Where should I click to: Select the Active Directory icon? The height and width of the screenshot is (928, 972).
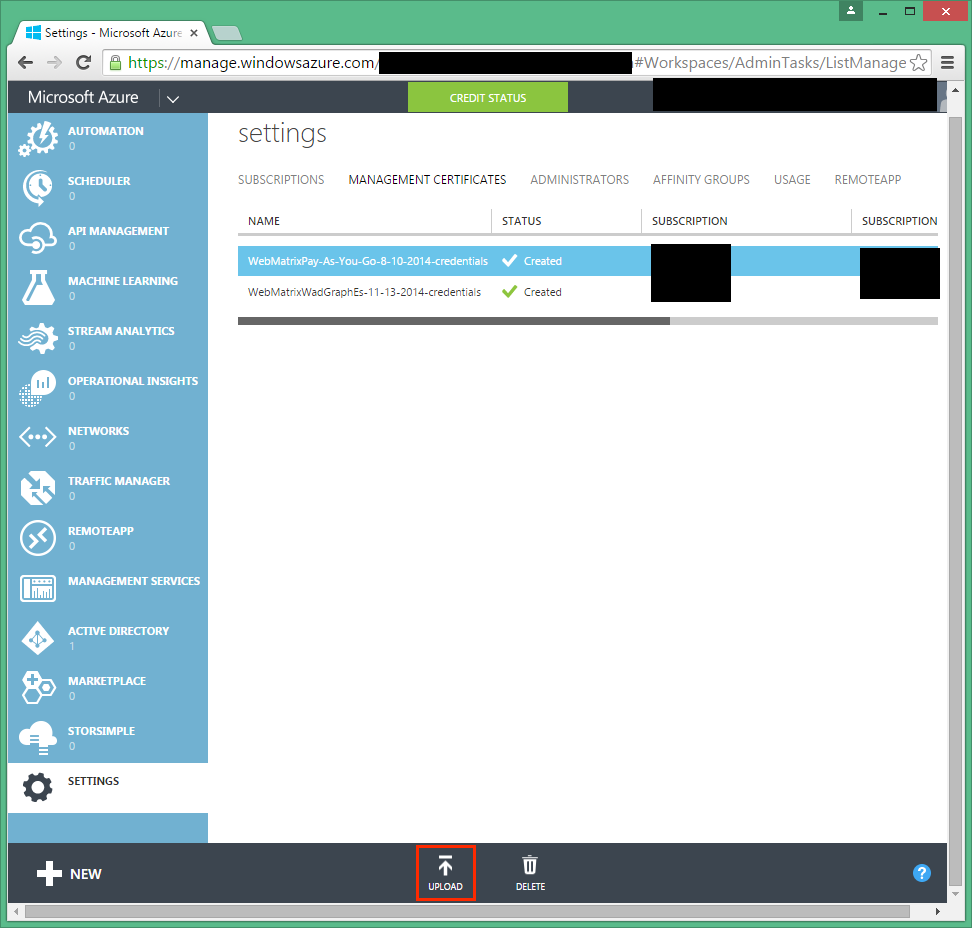tap(38, 637)
